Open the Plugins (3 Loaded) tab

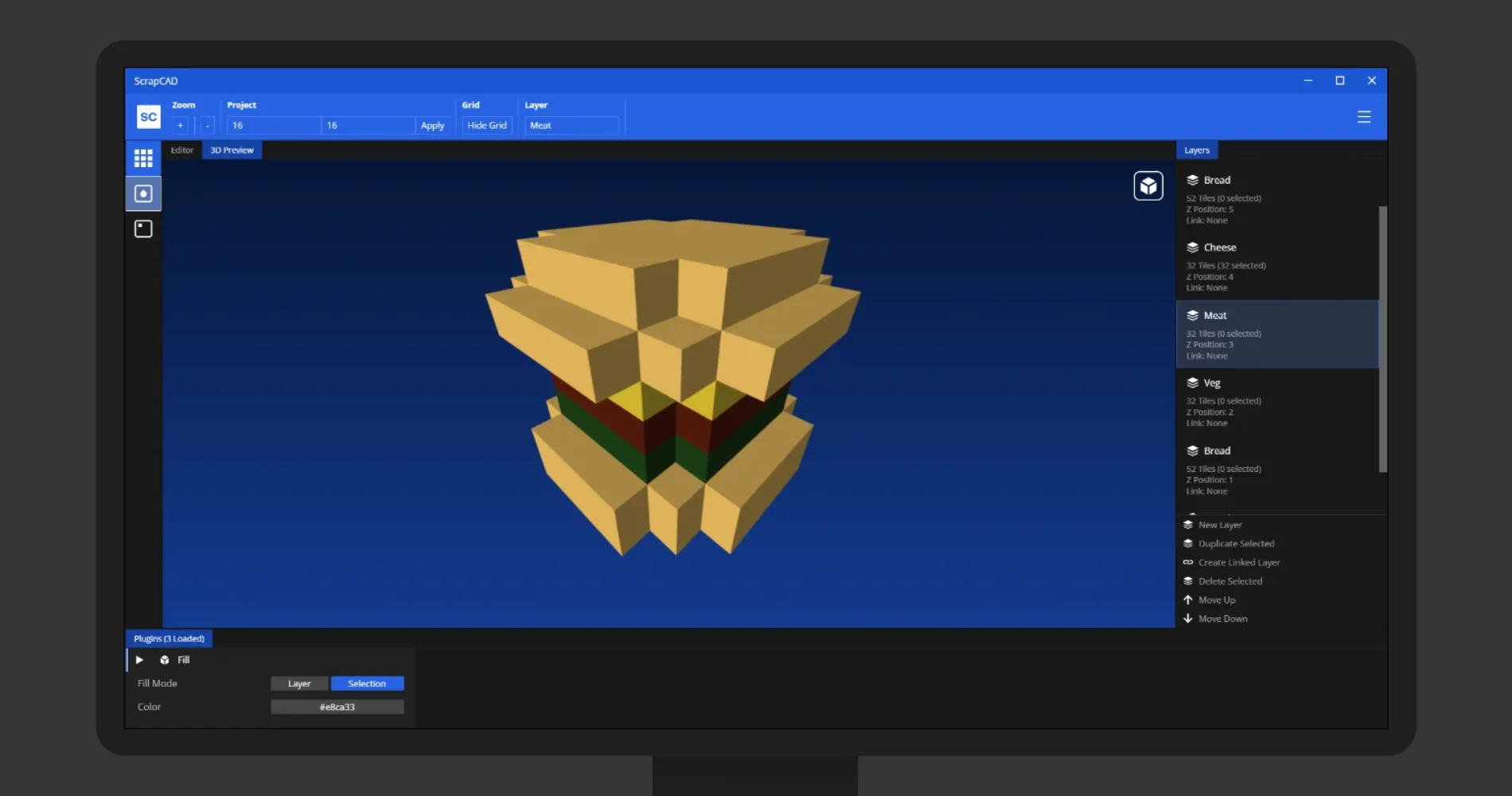point(169,638)
